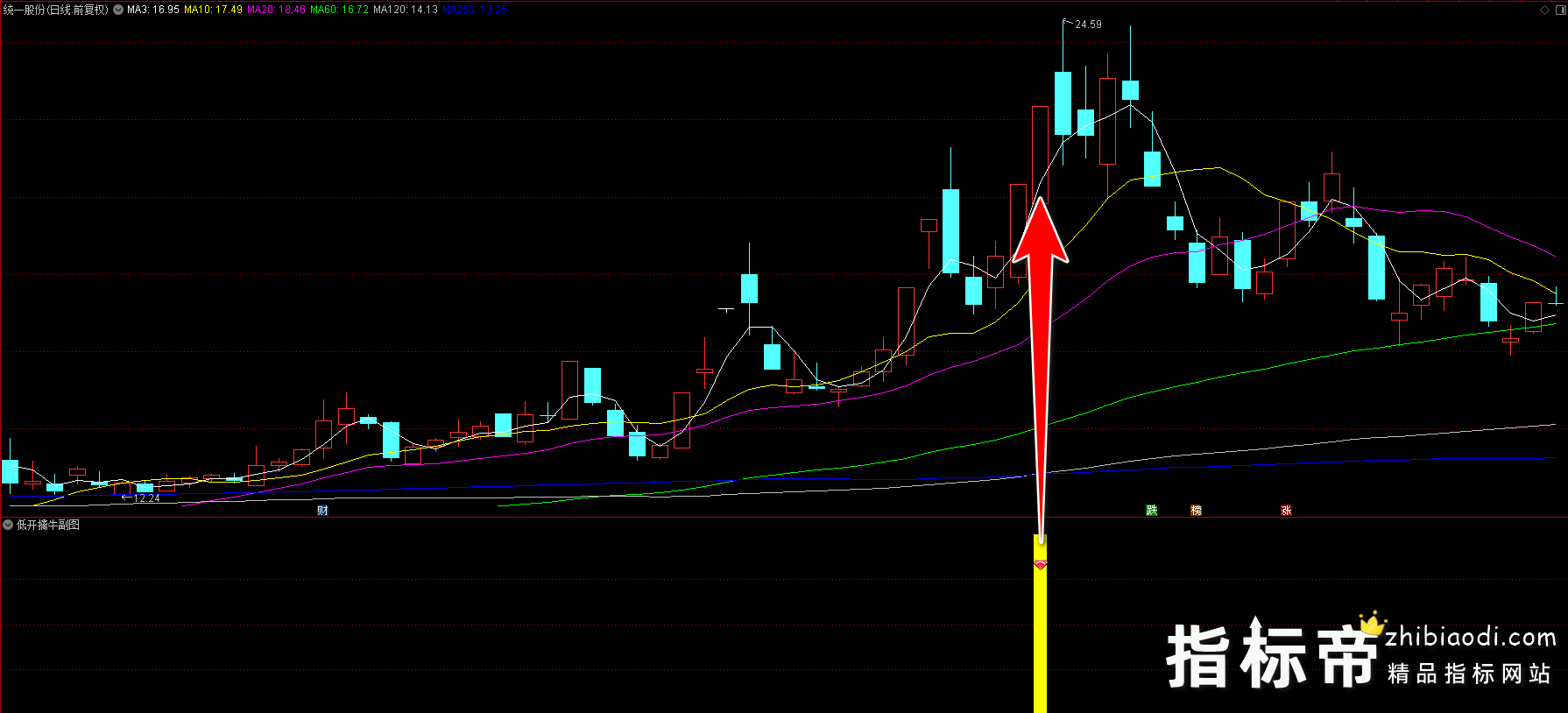Viewport: 1568px width, 713px height.
Task: Select the blue MA250 indicator label
Action: [475, 10]
